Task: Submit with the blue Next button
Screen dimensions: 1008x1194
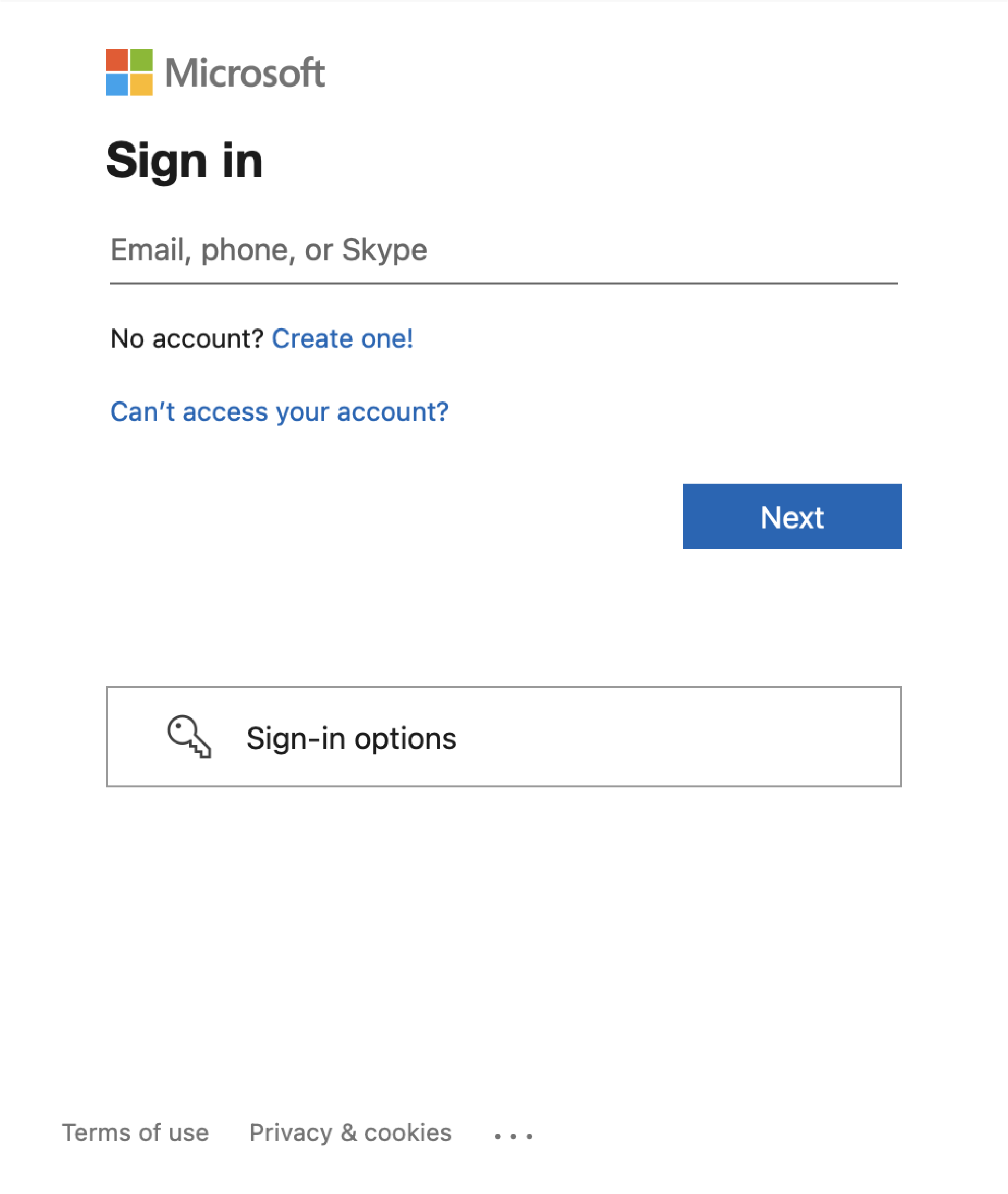Action: click(x=792, y=516)
